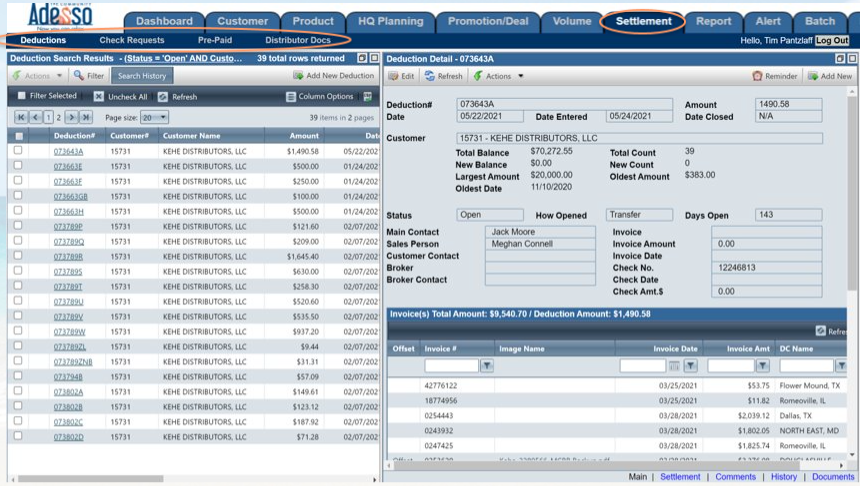860x486 pixels.
Task: Expand the Actions dropdown in search results
Action: (37, 76)
